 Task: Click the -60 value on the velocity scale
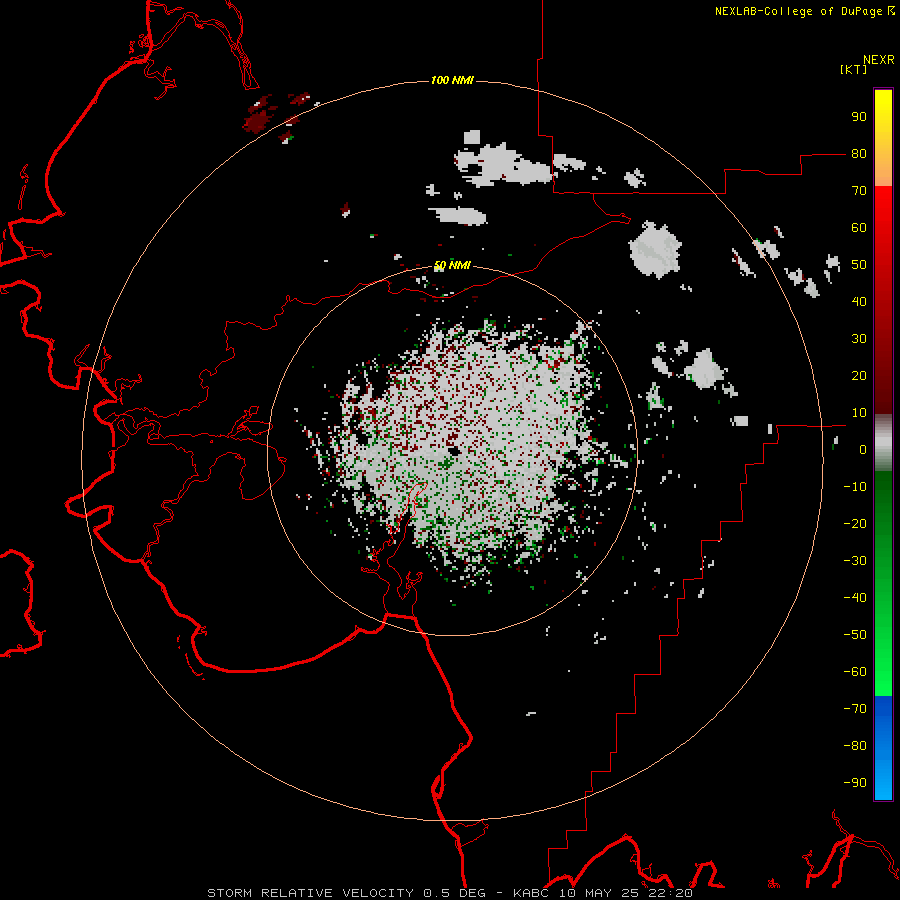pos(855,672)
